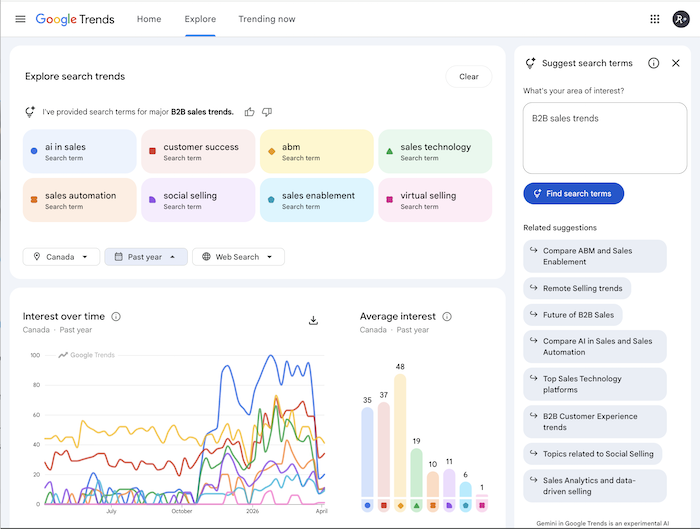This screenshot has height=529, width=700.
Task: Open Interest over time info icon
Action: tap(116, 317)
